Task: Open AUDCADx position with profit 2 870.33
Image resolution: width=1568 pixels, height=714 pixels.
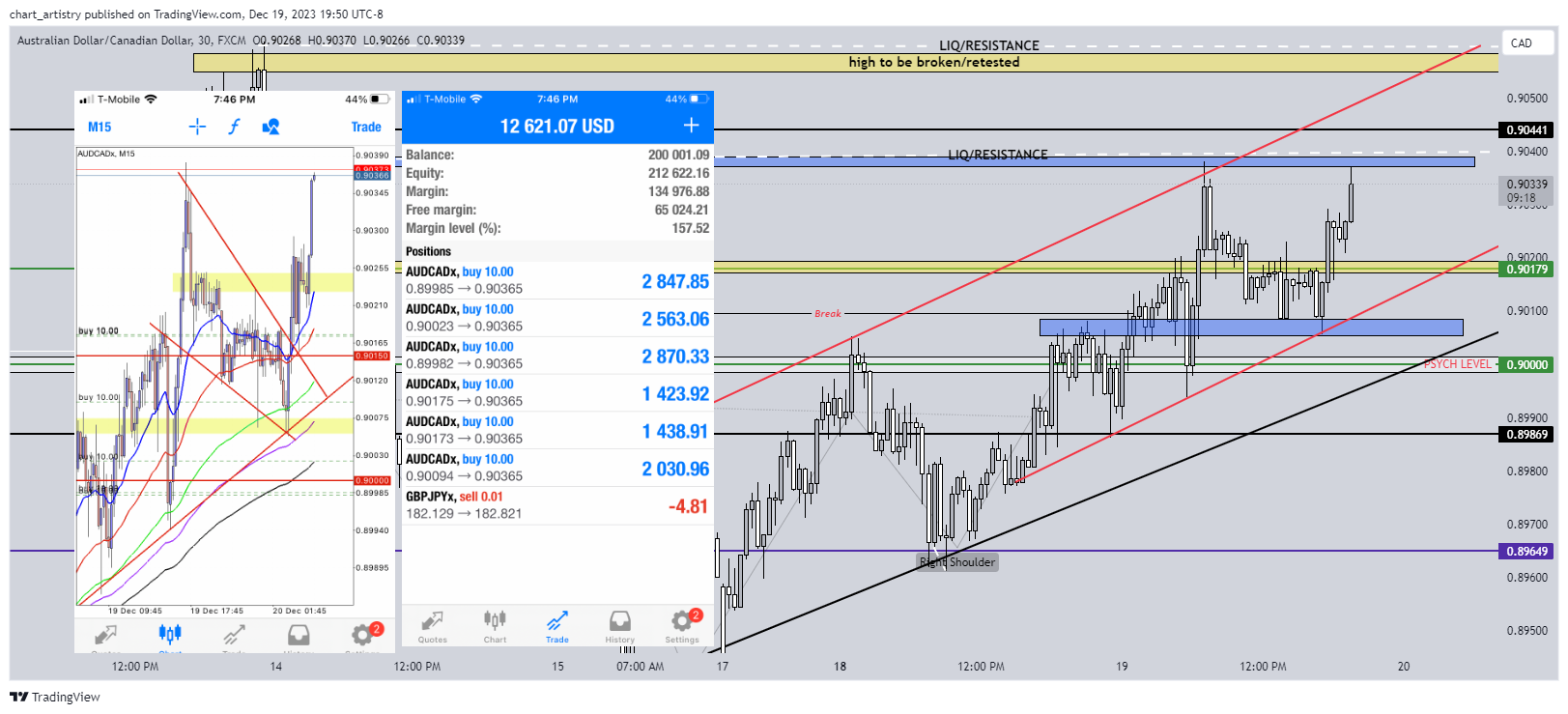Action: click(x=557, y=356)
